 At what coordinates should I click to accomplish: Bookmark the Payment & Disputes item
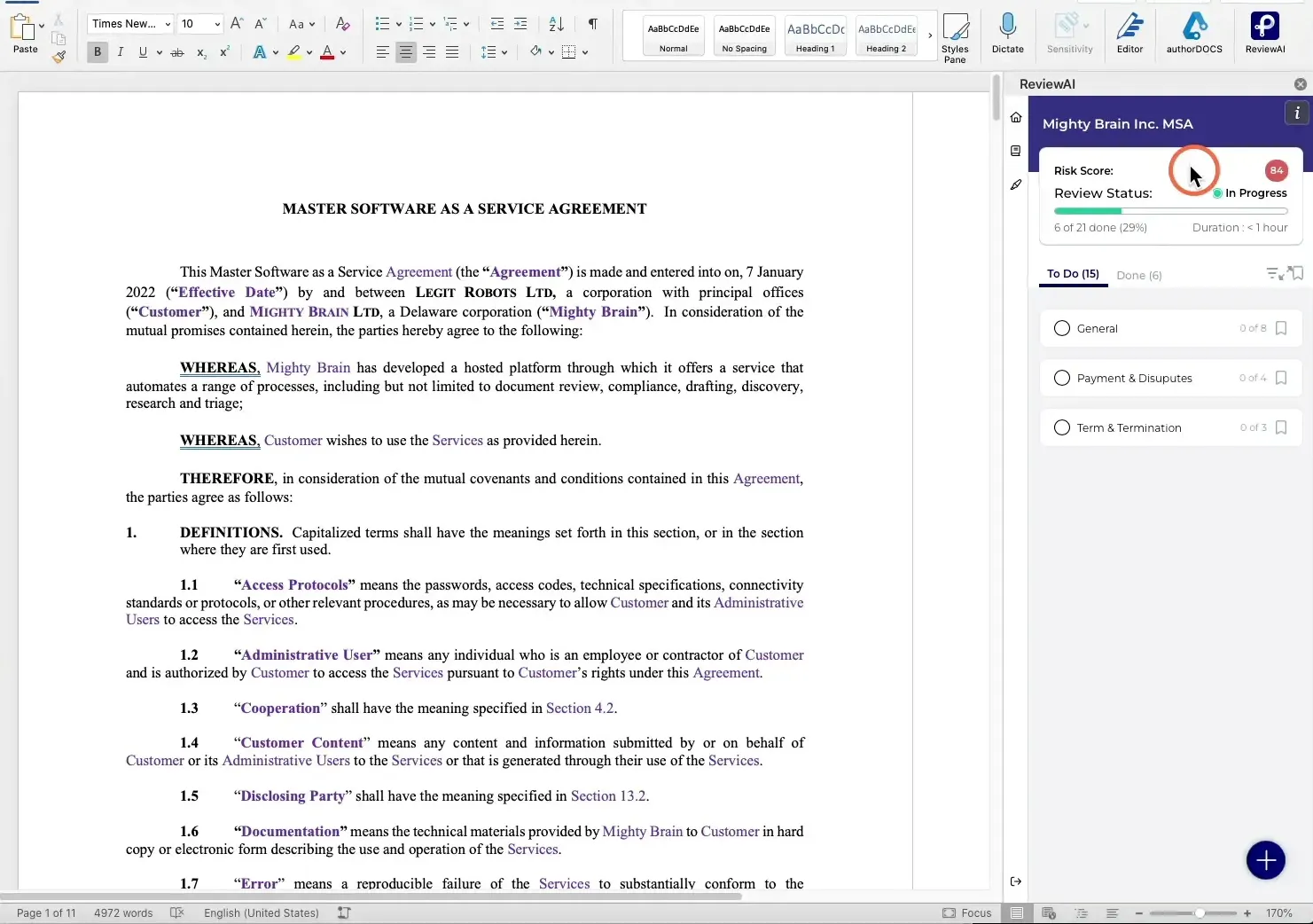(x=1281, y=378)
